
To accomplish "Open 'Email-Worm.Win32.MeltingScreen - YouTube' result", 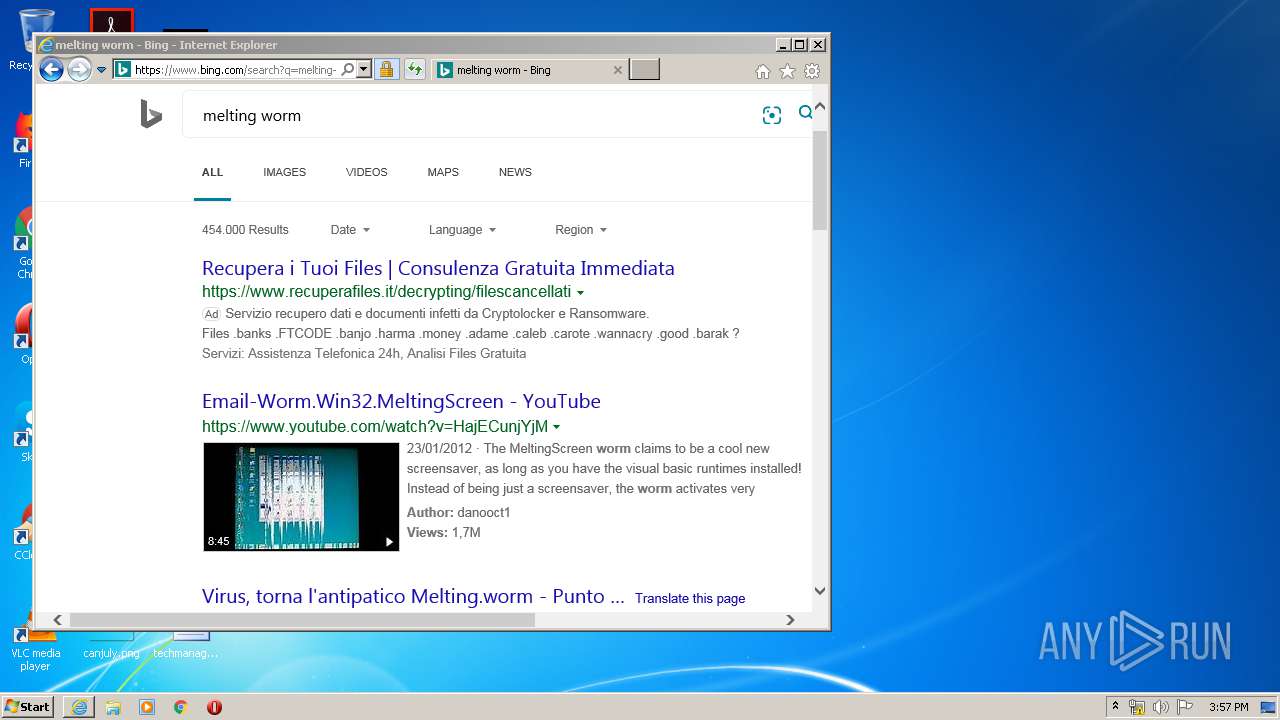I will 401,401.
